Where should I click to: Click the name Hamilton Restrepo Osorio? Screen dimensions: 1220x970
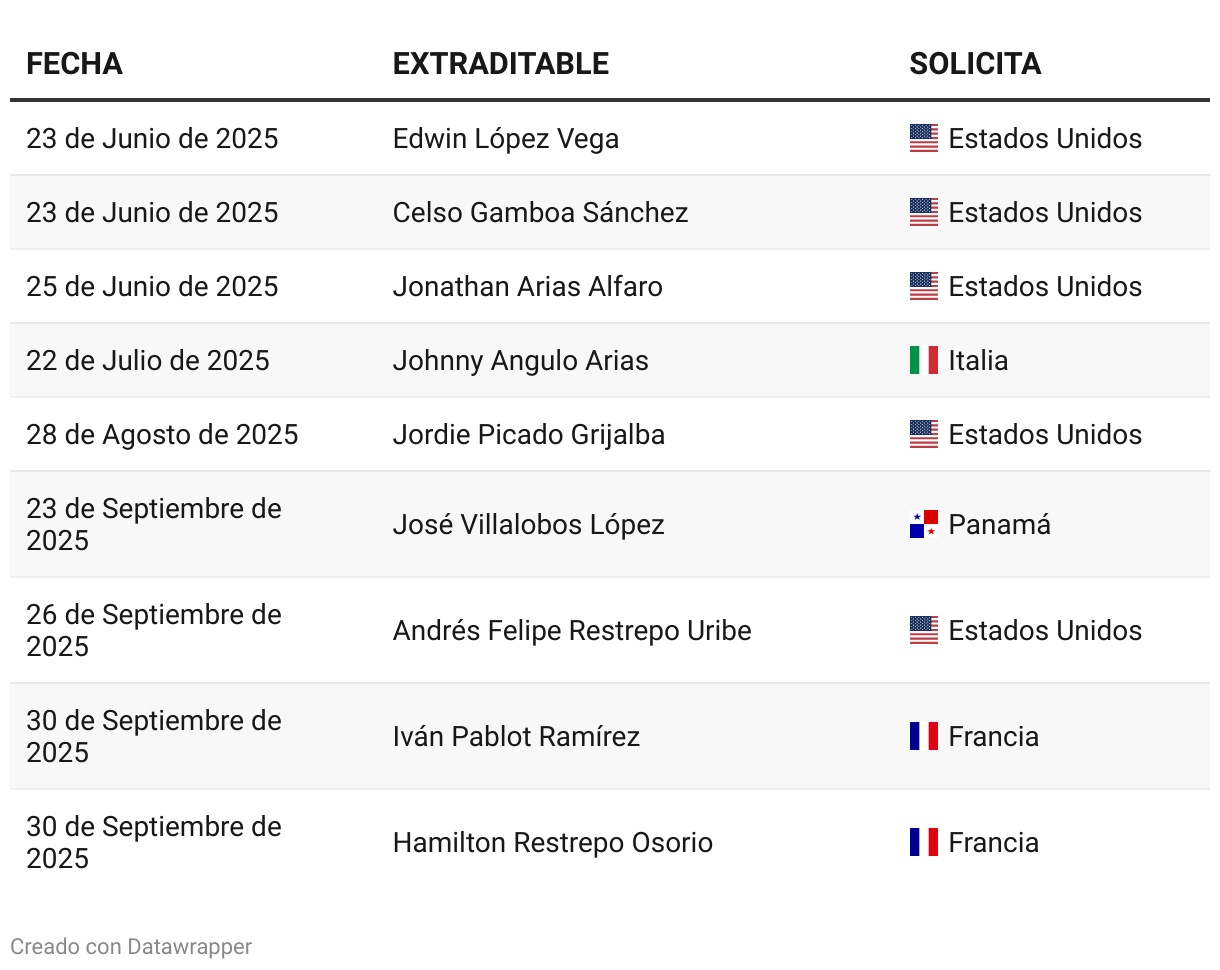tap(552, 842)
